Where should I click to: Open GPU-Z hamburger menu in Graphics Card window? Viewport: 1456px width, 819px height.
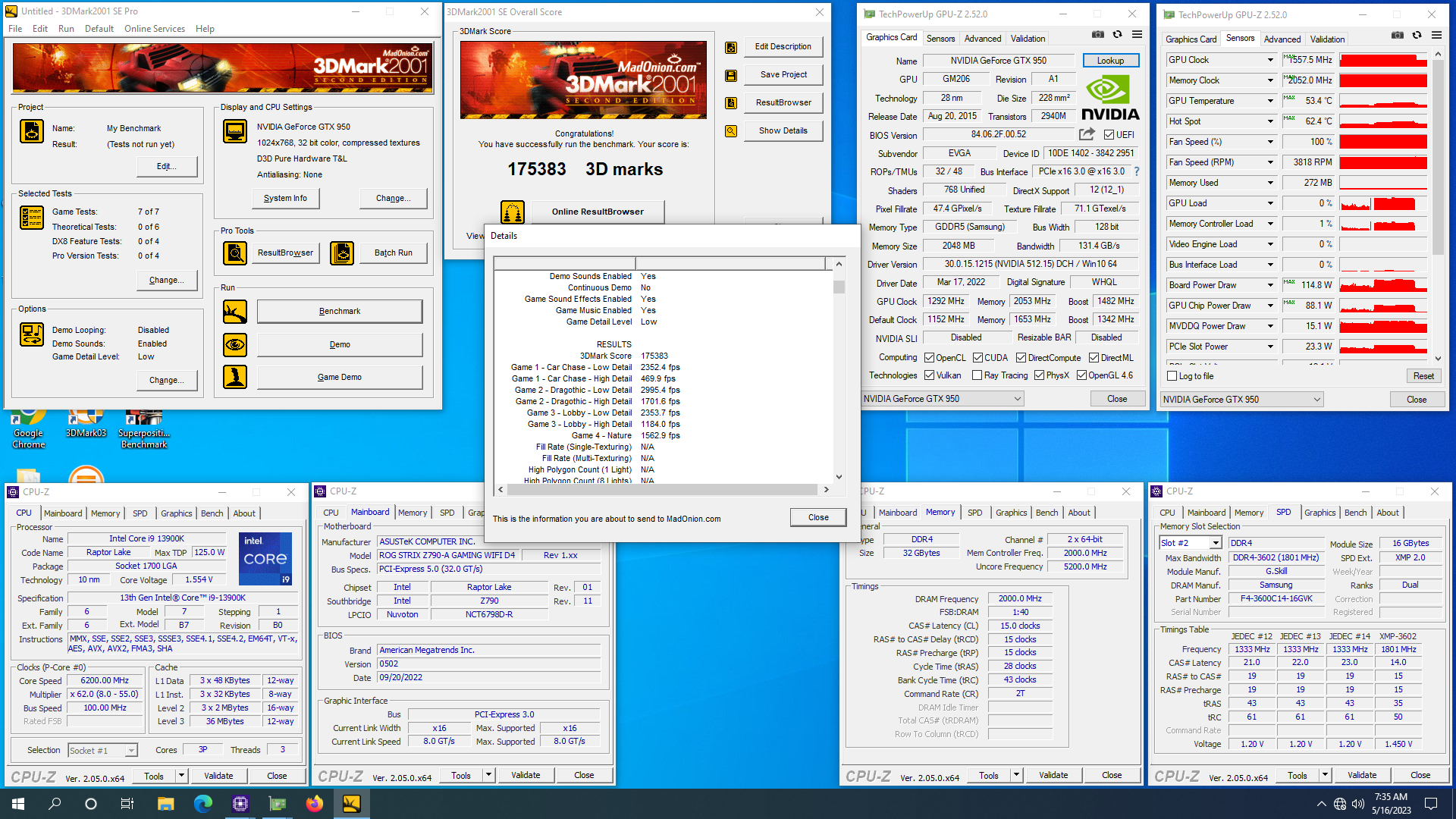tap(1137, 34)
